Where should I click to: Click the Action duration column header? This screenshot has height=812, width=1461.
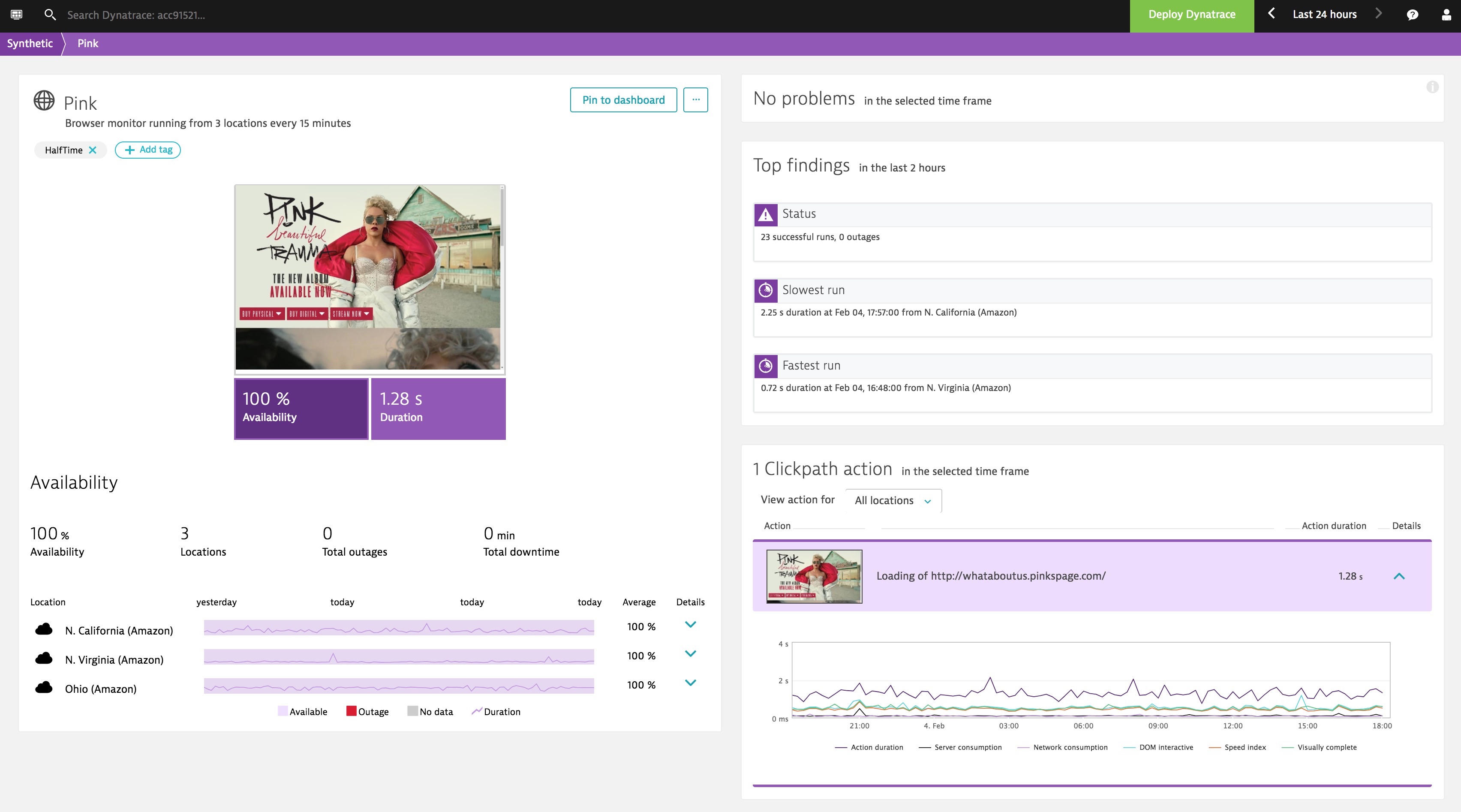point(1333,526)
